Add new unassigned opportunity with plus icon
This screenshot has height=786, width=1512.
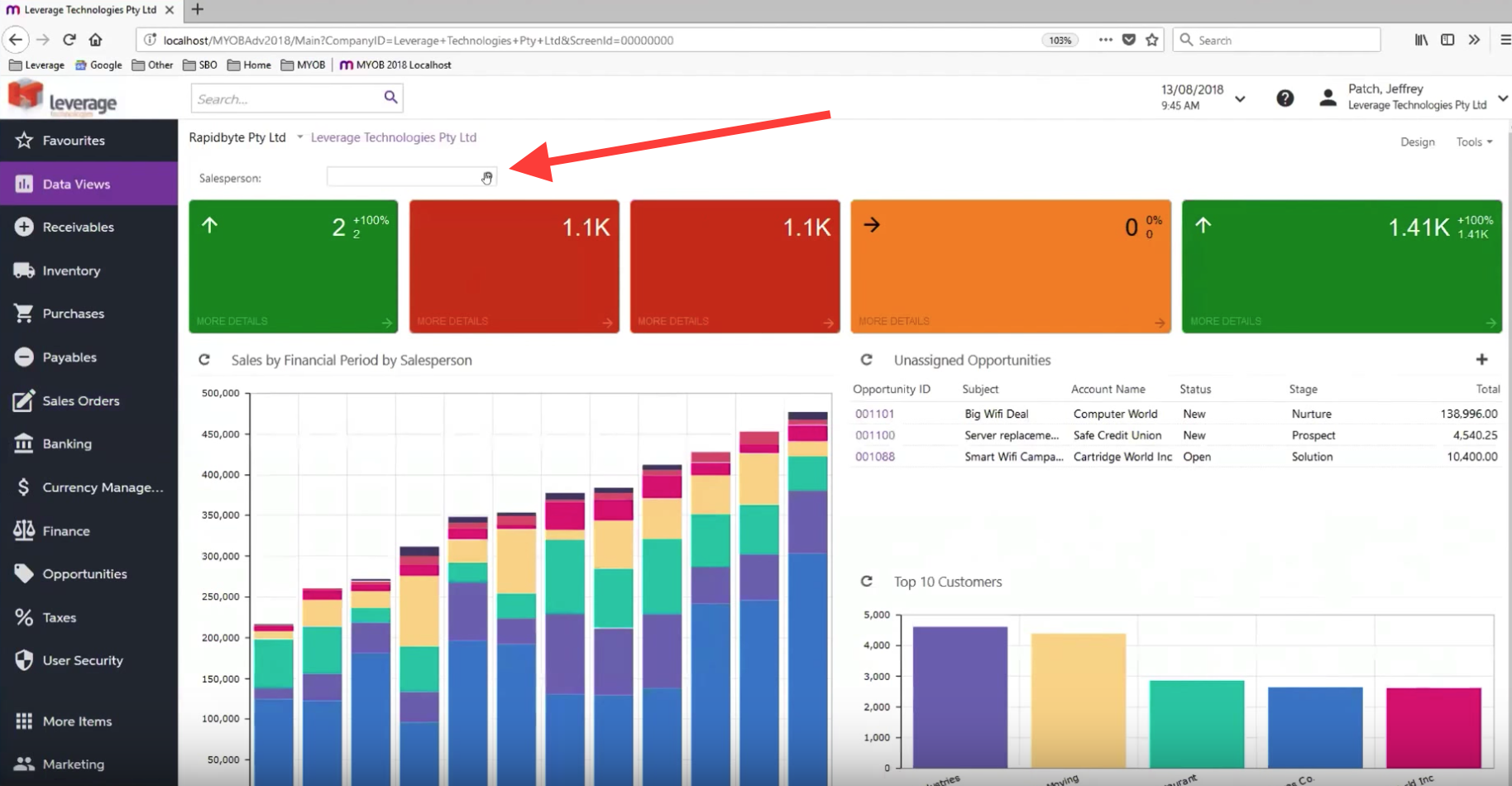[1481, 360]
